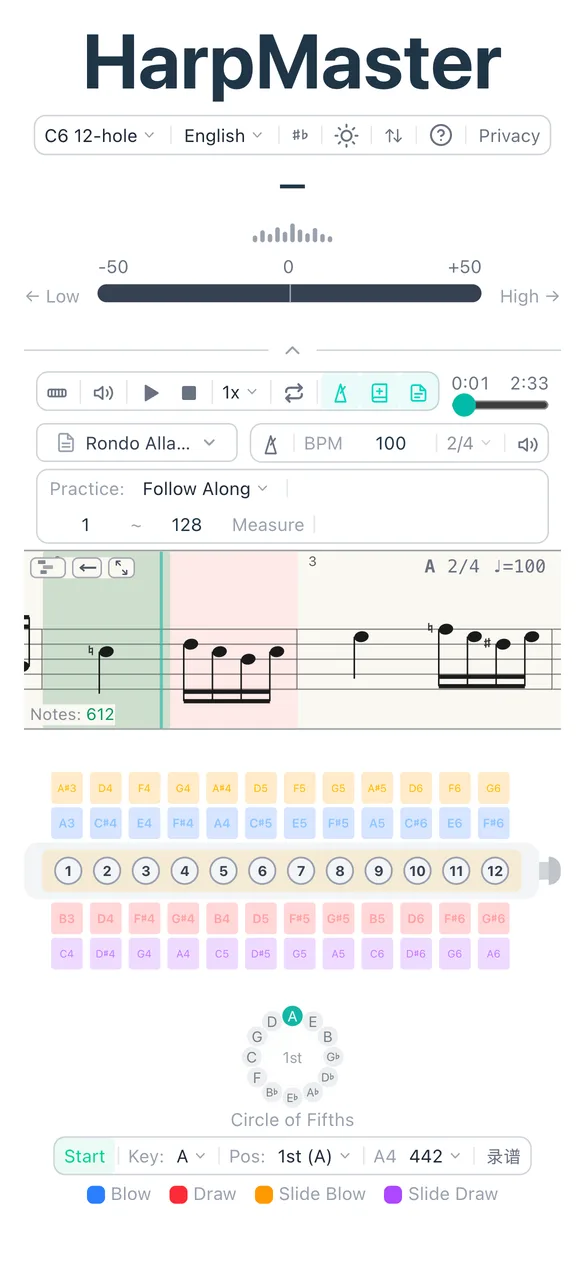Start playback with the Play button
The width and height of the screenshot is (585, 1266).
(150, 392)
